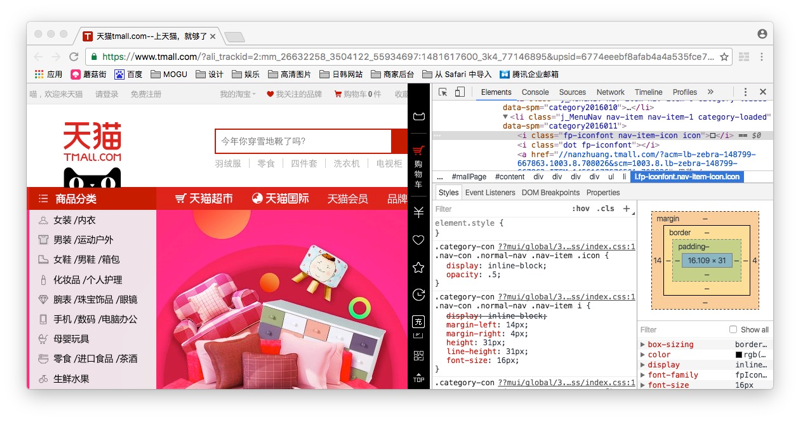
Task: Click the Styles Filter input
Action: click(x=500, y=209)
